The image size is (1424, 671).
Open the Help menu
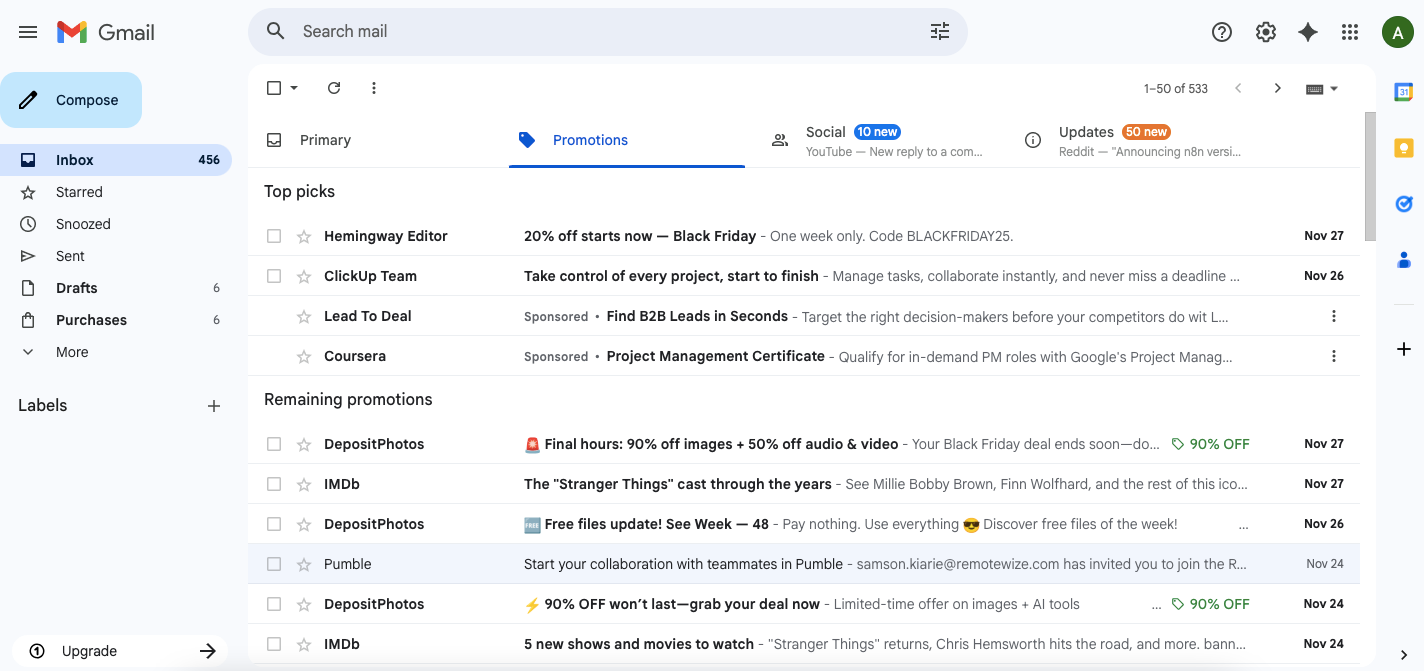click(1221, 31)
